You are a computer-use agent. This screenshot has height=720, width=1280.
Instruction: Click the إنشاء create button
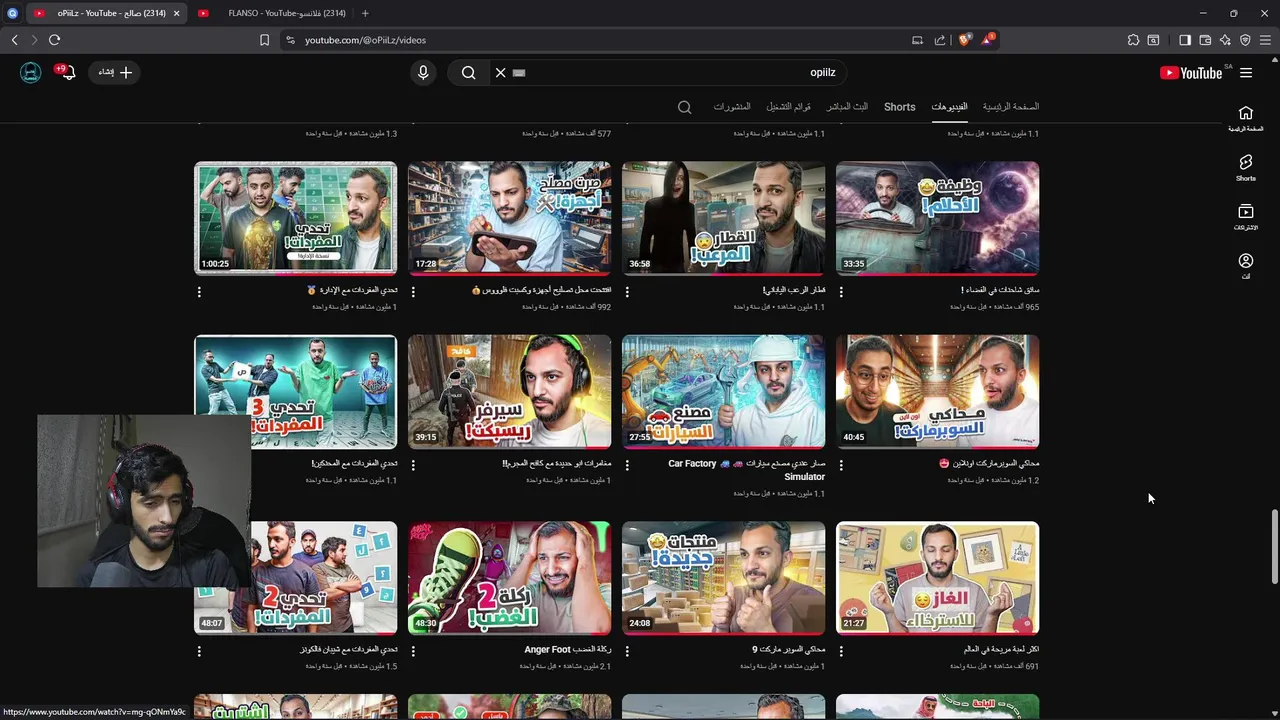(x=115, y=72)
